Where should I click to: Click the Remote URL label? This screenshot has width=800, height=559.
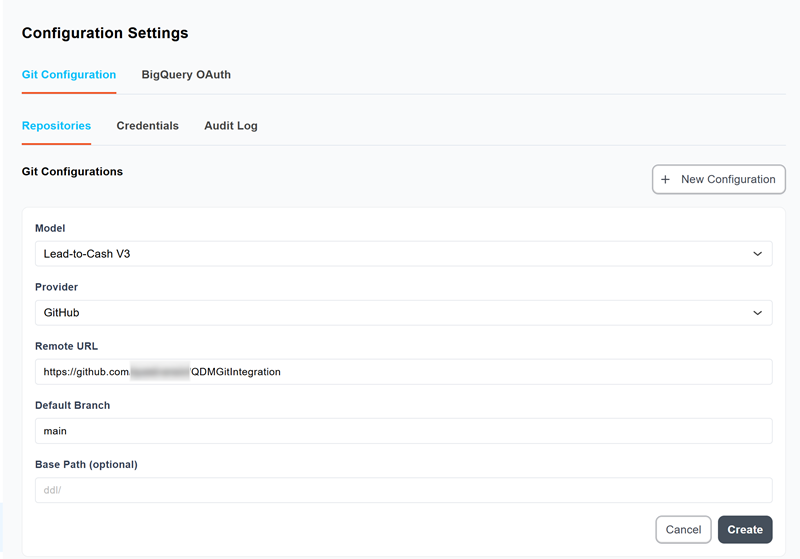pos(66,346)
